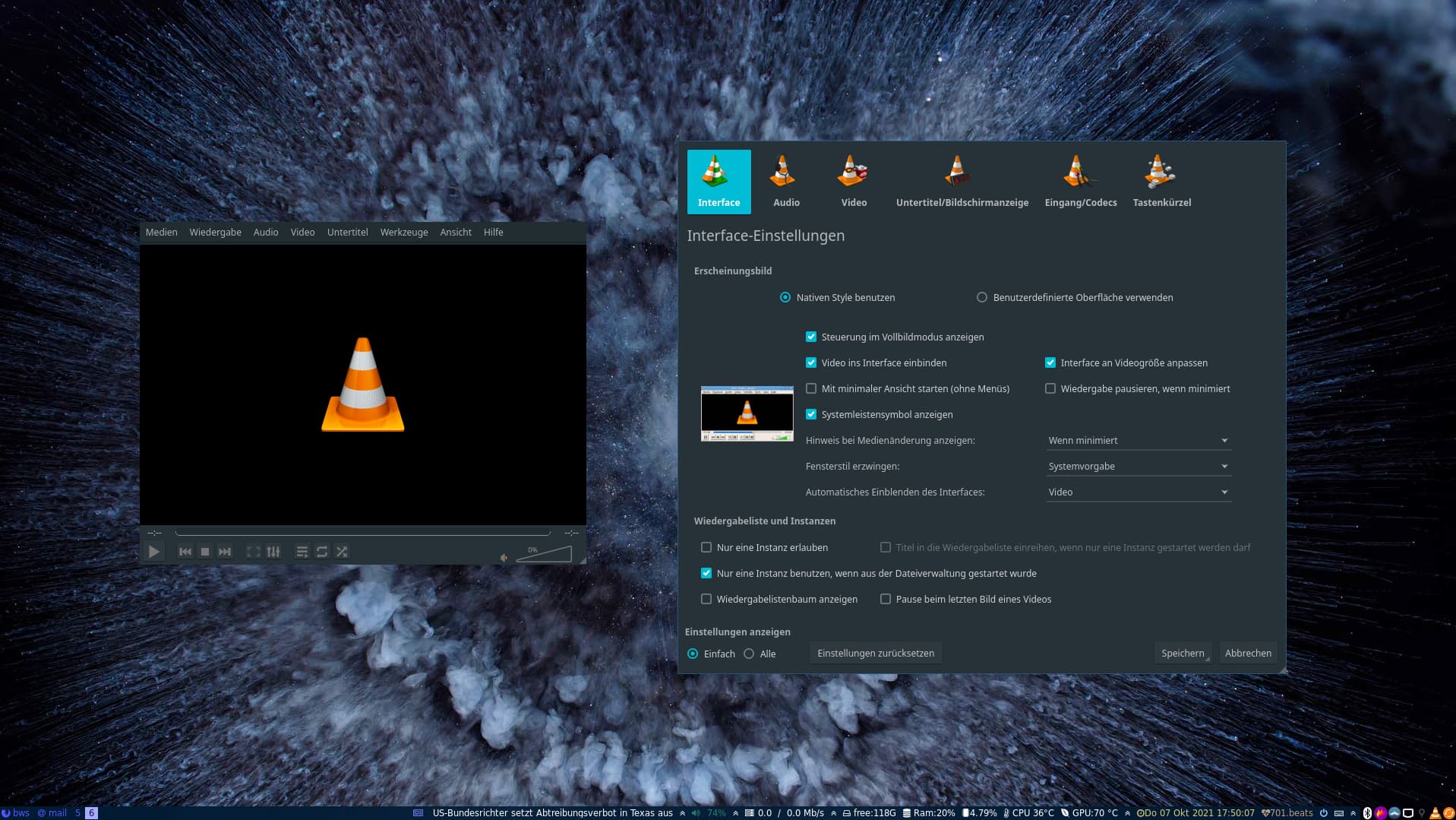Mute audio via VLC speaker icon
The width and height of the screenshot is (1456, 820).
[504, 557]
